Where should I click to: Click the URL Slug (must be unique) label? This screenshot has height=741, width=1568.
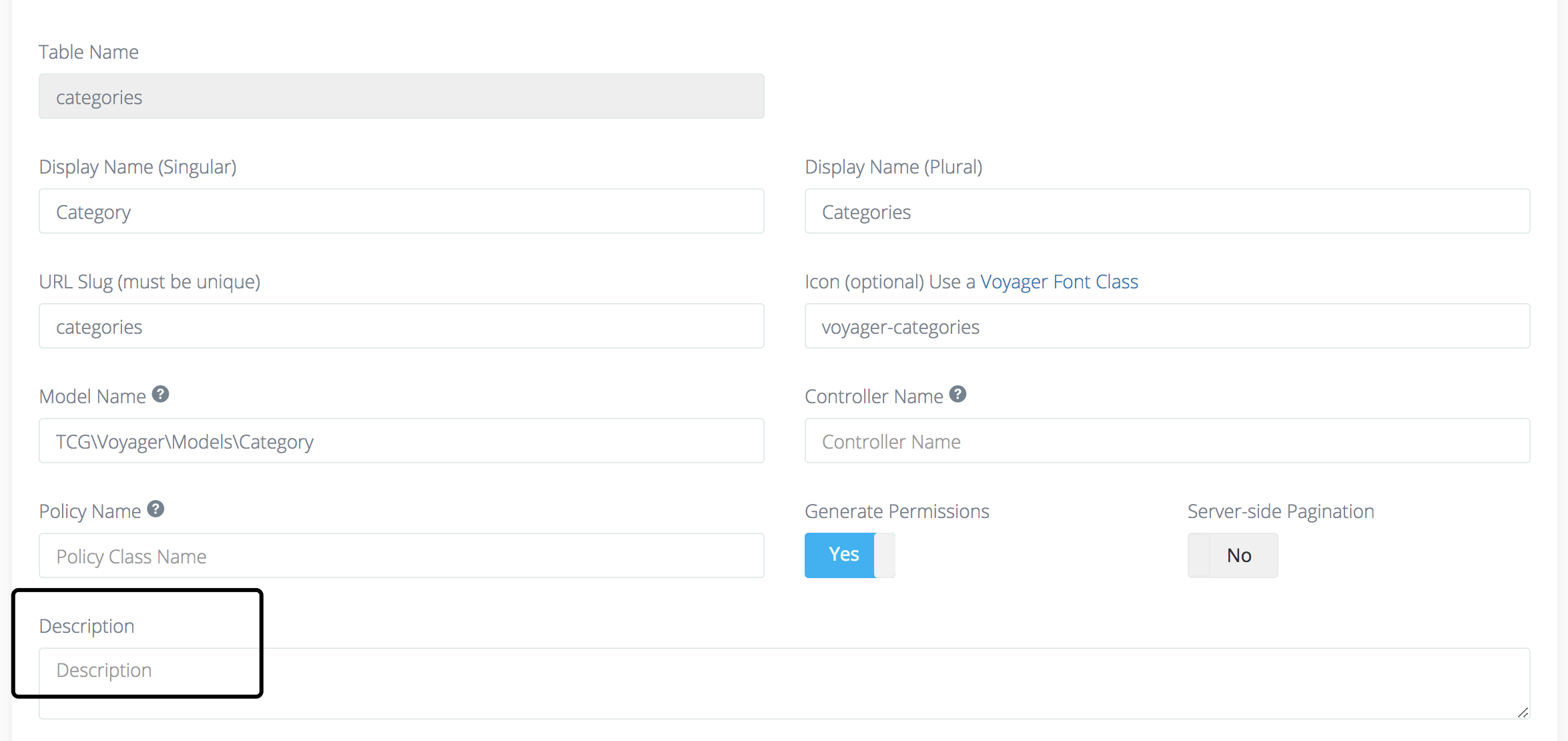(149, 281)
